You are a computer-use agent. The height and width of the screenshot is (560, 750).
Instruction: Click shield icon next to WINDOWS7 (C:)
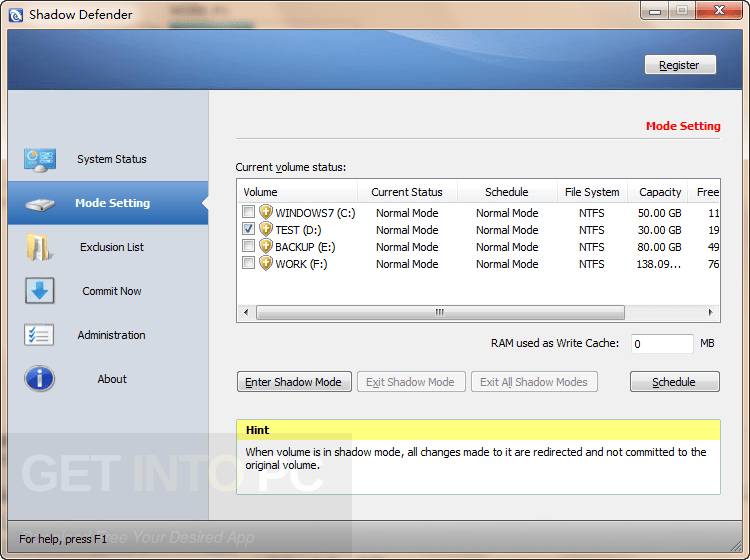265,212
